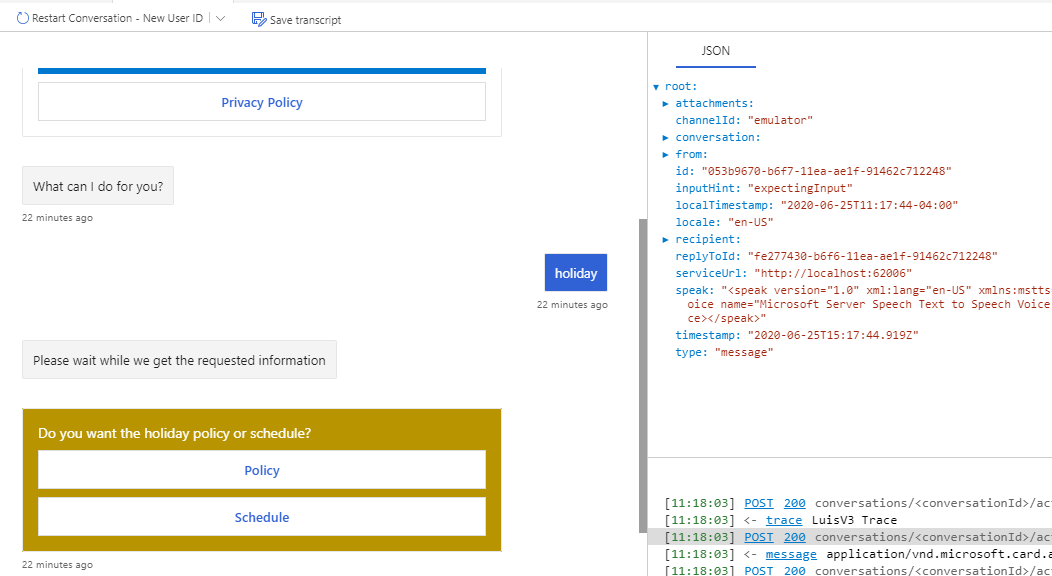Select the 'holiday' chat message bubble
Viewport: 1052px width, 576px height.
(x=575, y=272)
